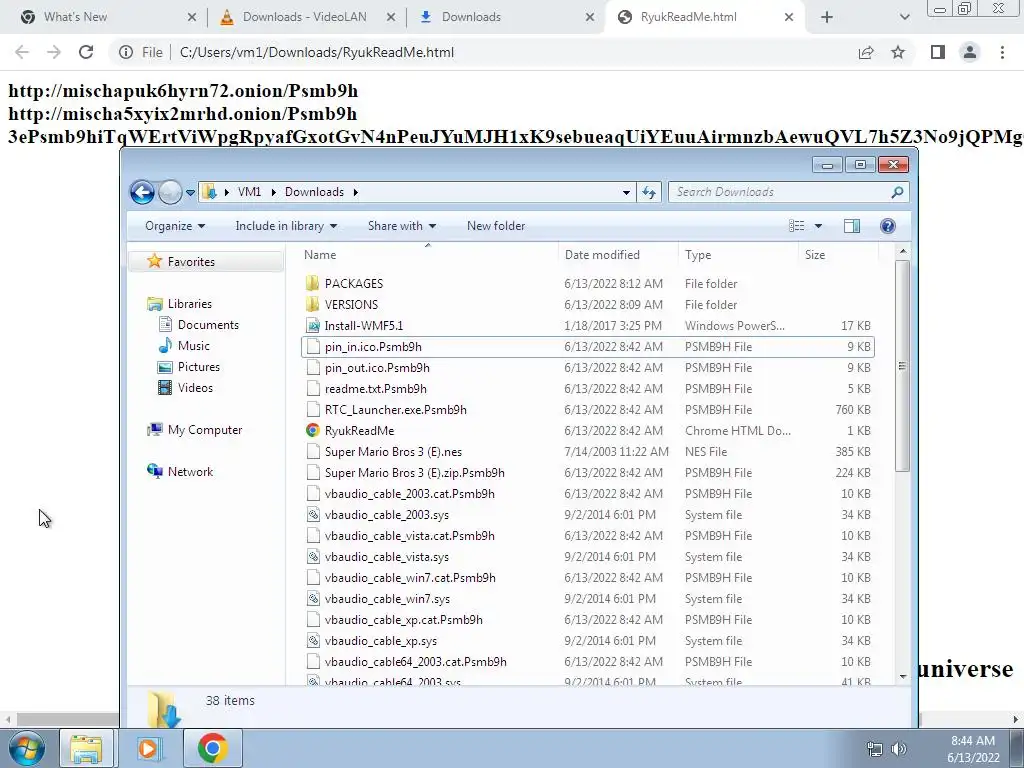1024x768 pixels.
Task: Bookmark this page with star icon
Action: click(x=898, y=52)
